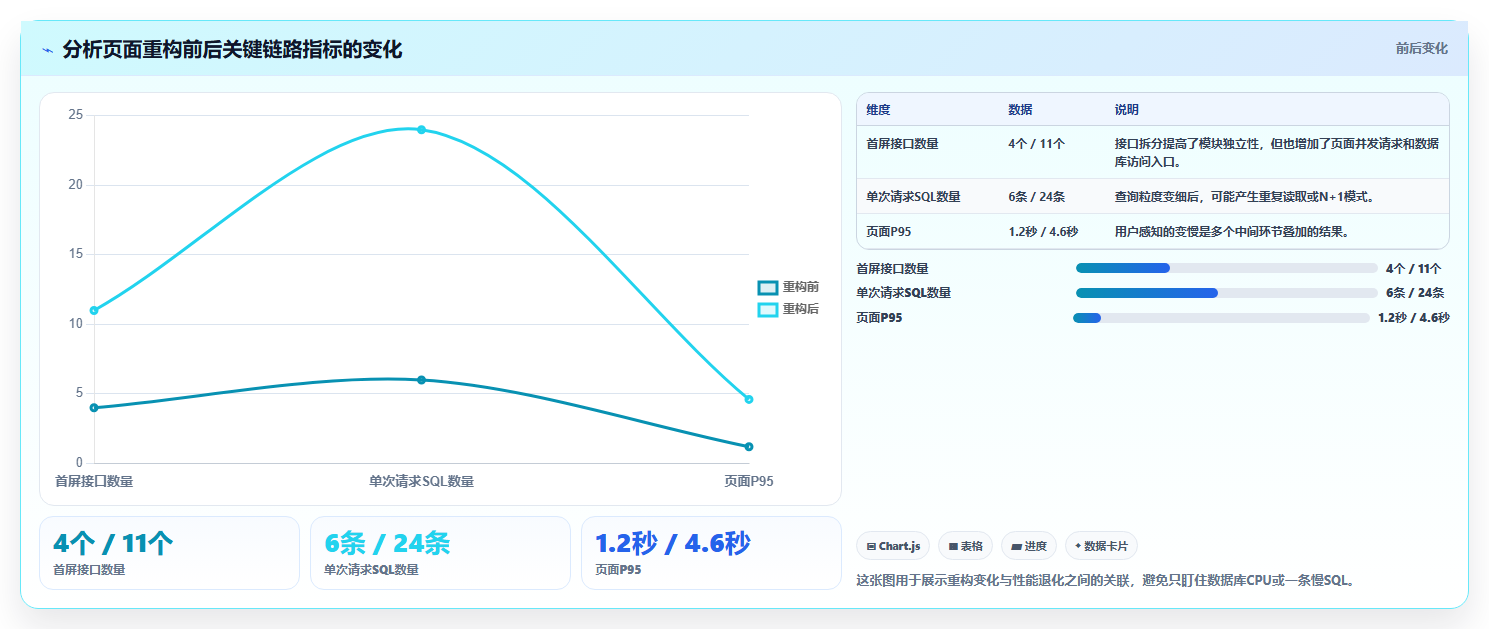Screen dimensions: 1489x629
Task: Click the lightning icon beside the title
Action: click(x=47, y=50)
